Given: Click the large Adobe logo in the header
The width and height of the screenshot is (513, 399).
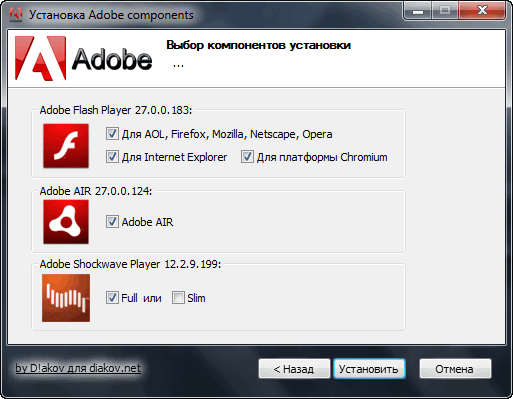Looking at the screenshot, I should pos(83,59).
